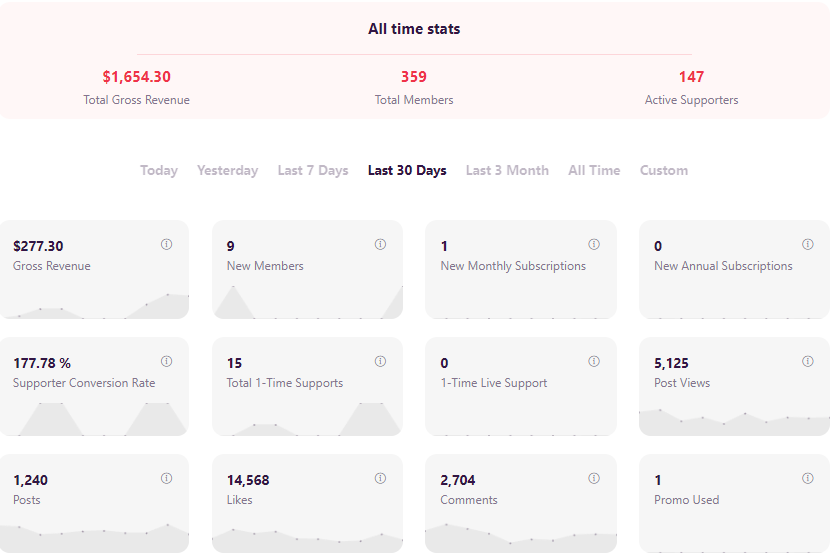
Task: Show info for New Monthly Subscriptions
Action: click(x=594, y=244)
